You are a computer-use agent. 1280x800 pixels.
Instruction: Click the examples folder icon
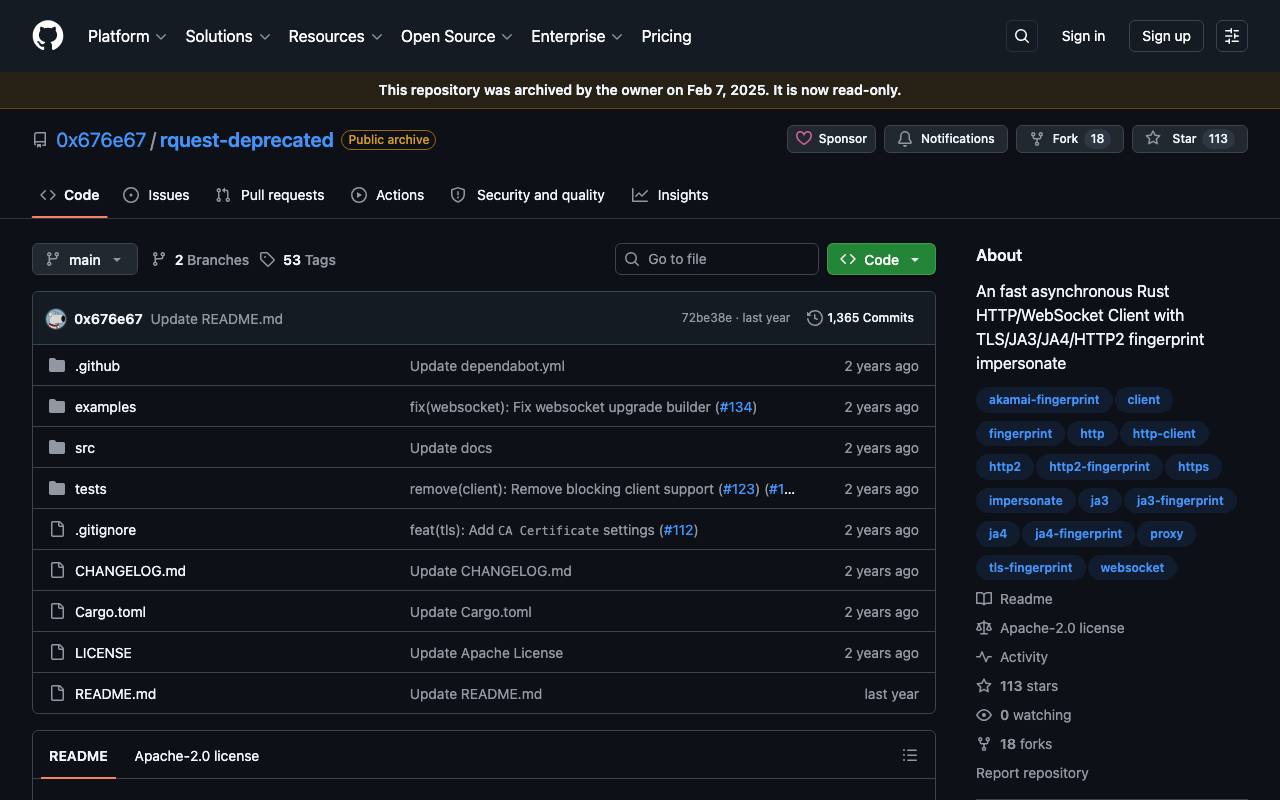point(57,407)
